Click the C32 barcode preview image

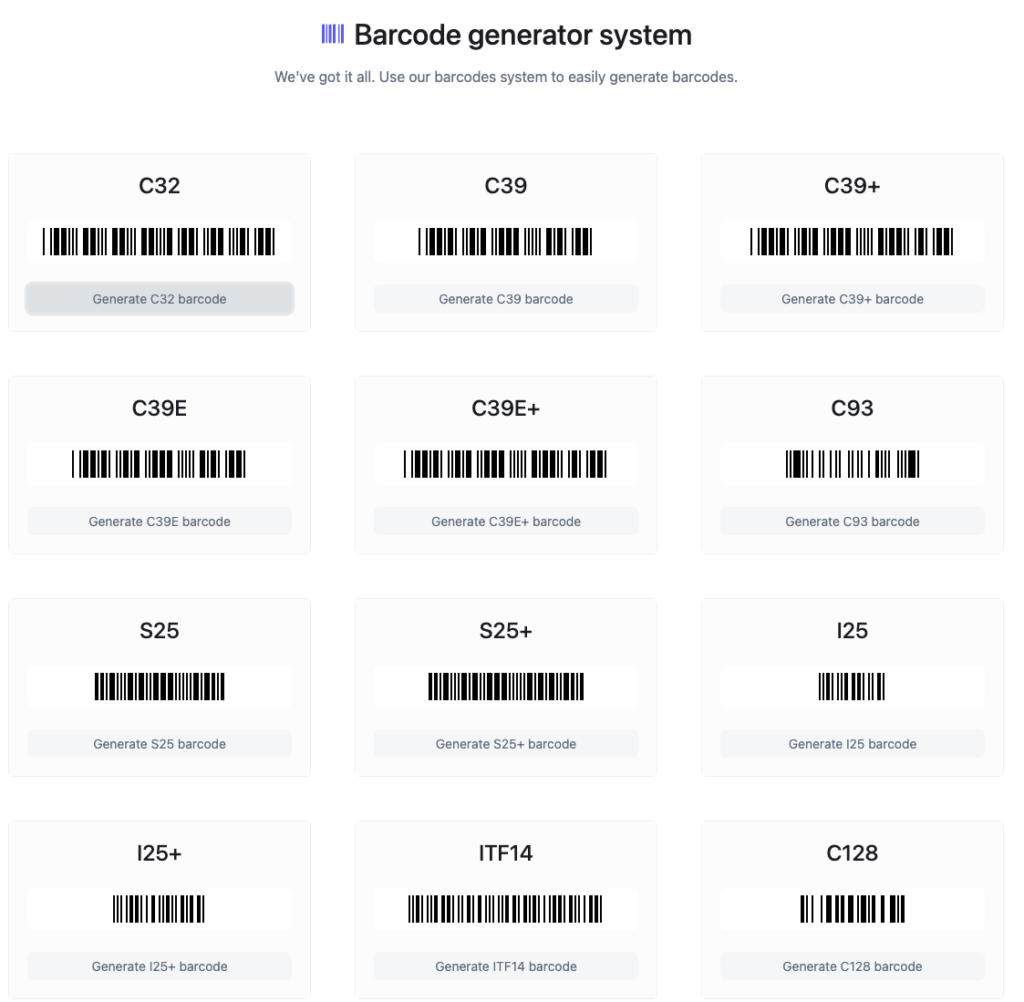(x=159, y=242)
